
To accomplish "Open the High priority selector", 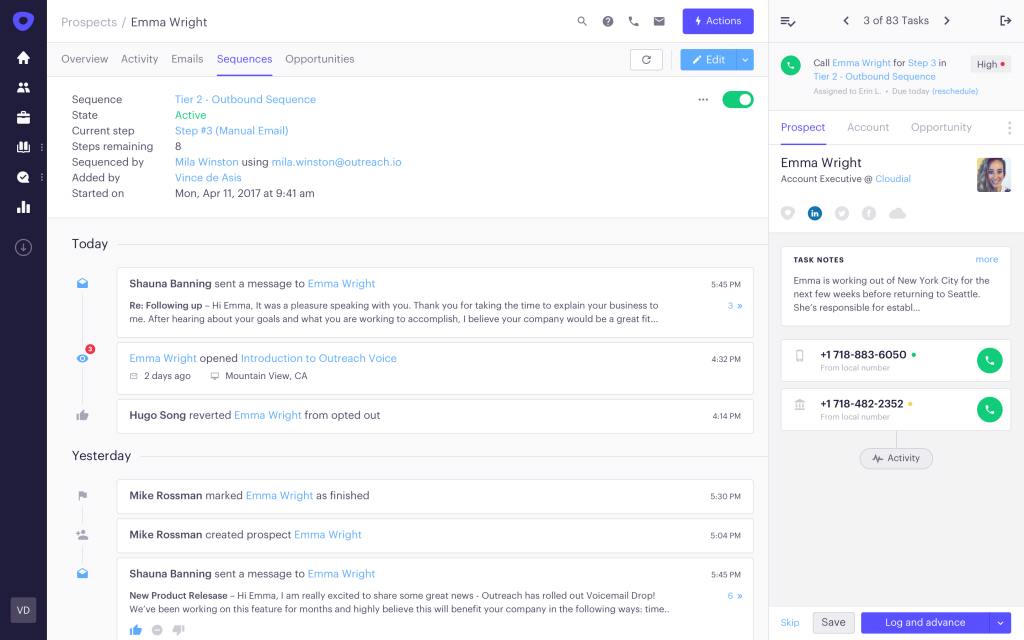I will tap(991, 64).
